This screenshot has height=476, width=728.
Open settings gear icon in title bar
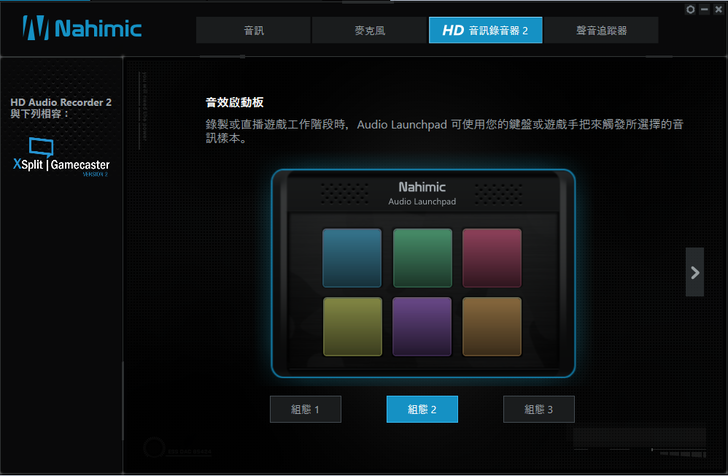pos(690,9)
